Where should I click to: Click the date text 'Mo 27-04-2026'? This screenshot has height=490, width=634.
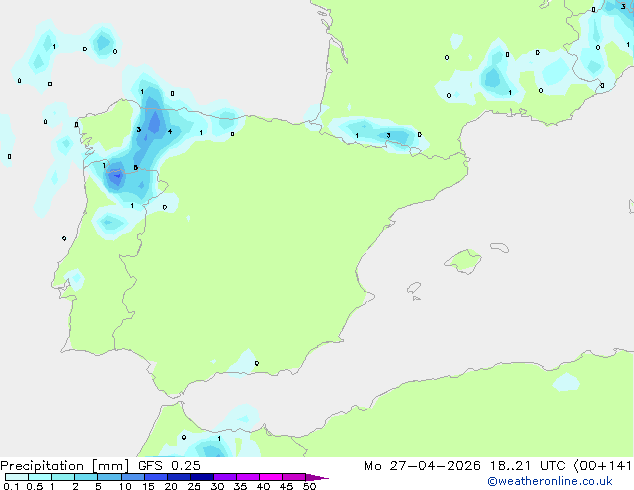(422, 466)
